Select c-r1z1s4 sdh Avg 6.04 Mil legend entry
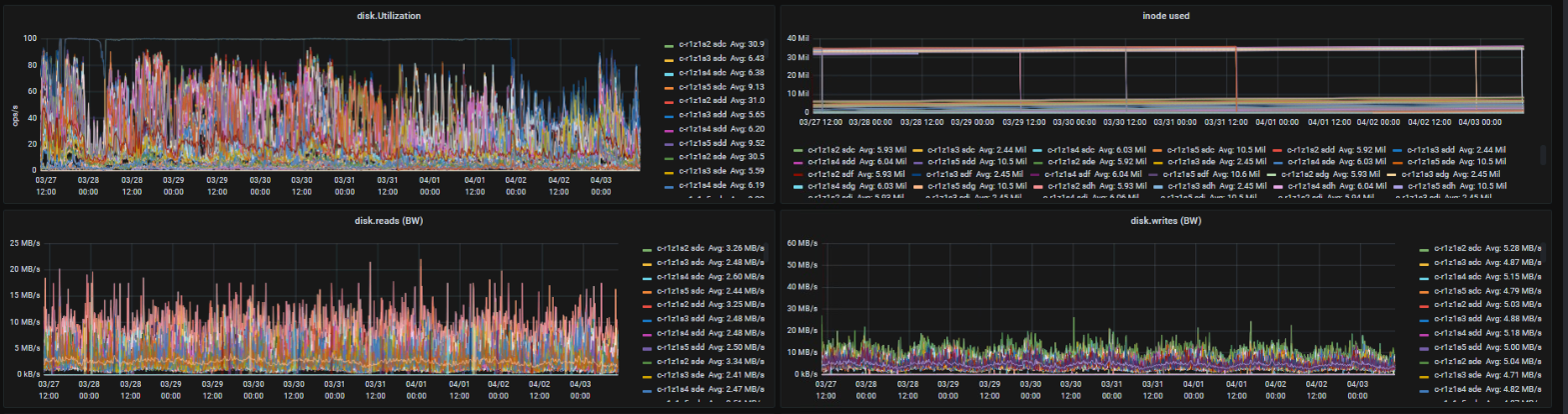This screenshot has height=414, width=1568. pos(1335,186)
